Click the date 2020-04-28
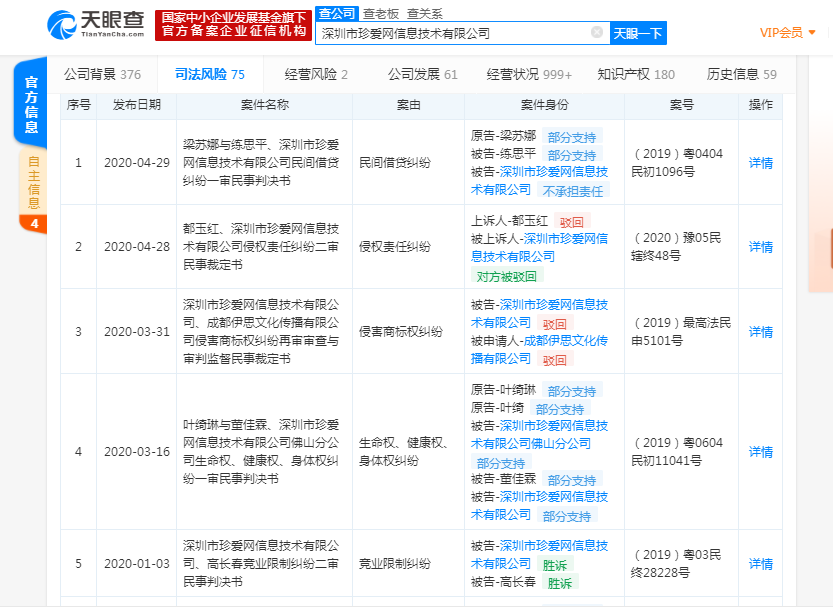 point(137,247)
